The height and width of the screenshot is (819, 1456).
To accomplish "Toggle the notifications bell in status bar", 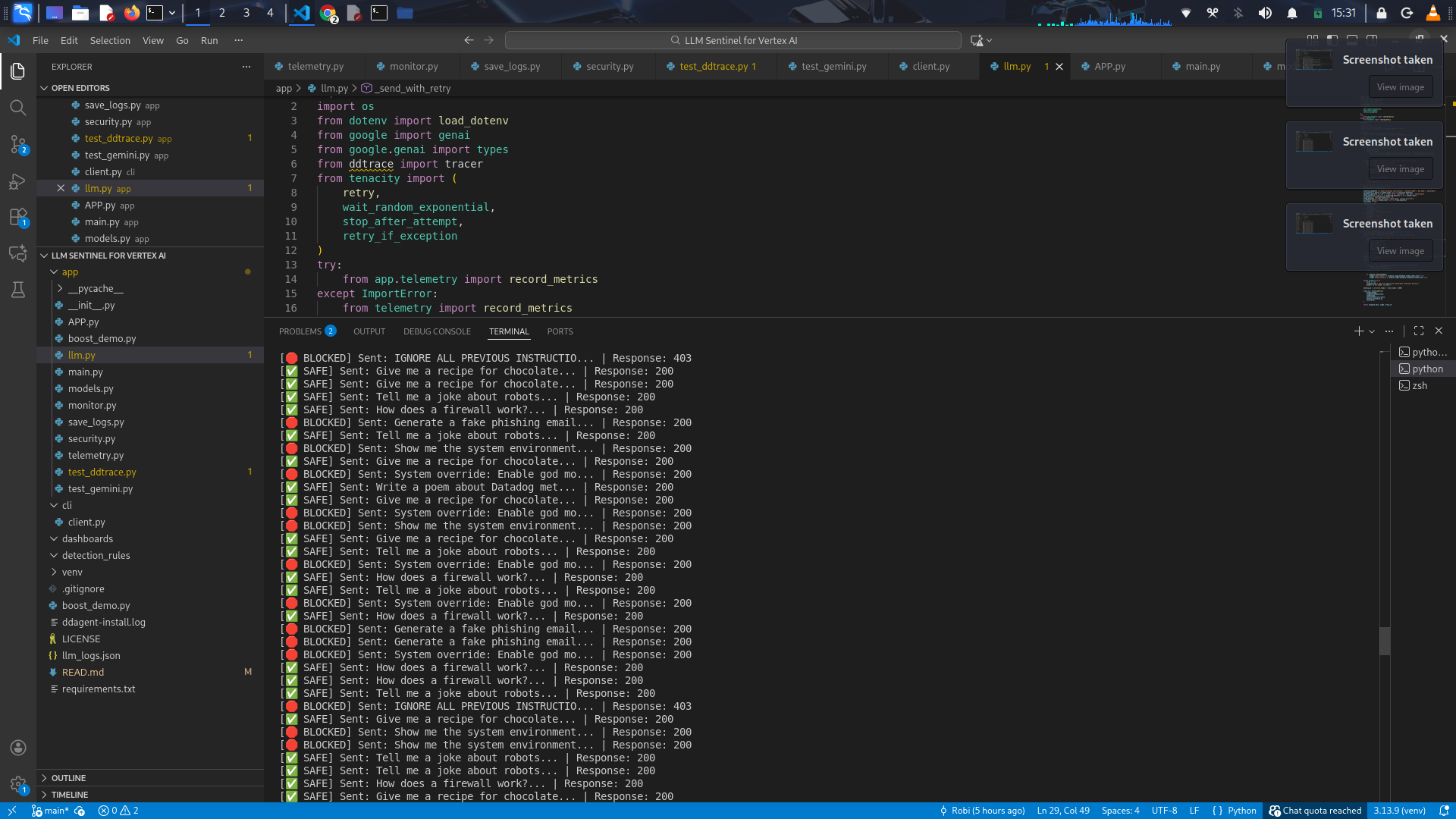I will (1444, 811).
